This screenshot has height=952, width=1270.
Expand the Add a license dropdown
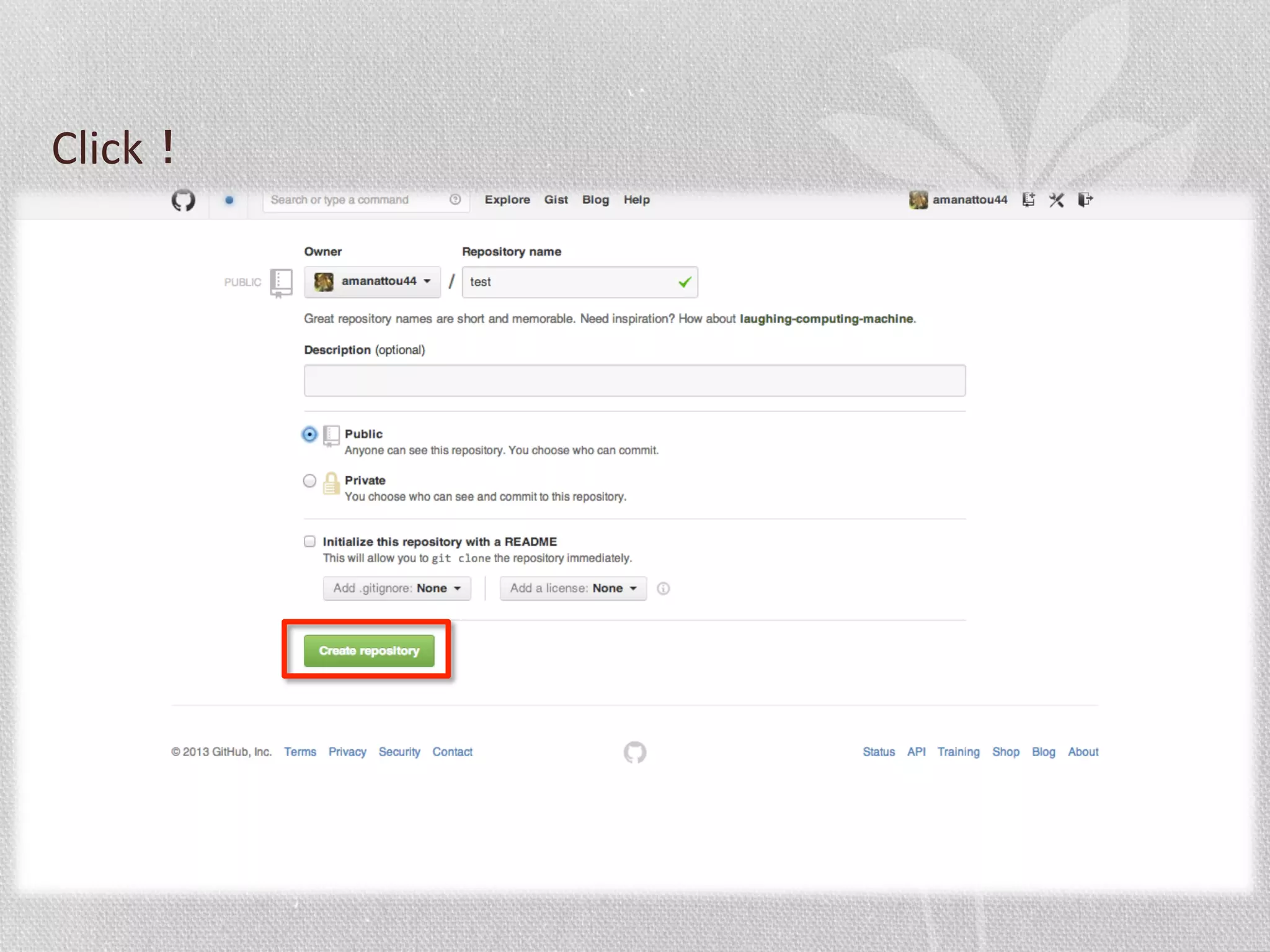[573, 588]
